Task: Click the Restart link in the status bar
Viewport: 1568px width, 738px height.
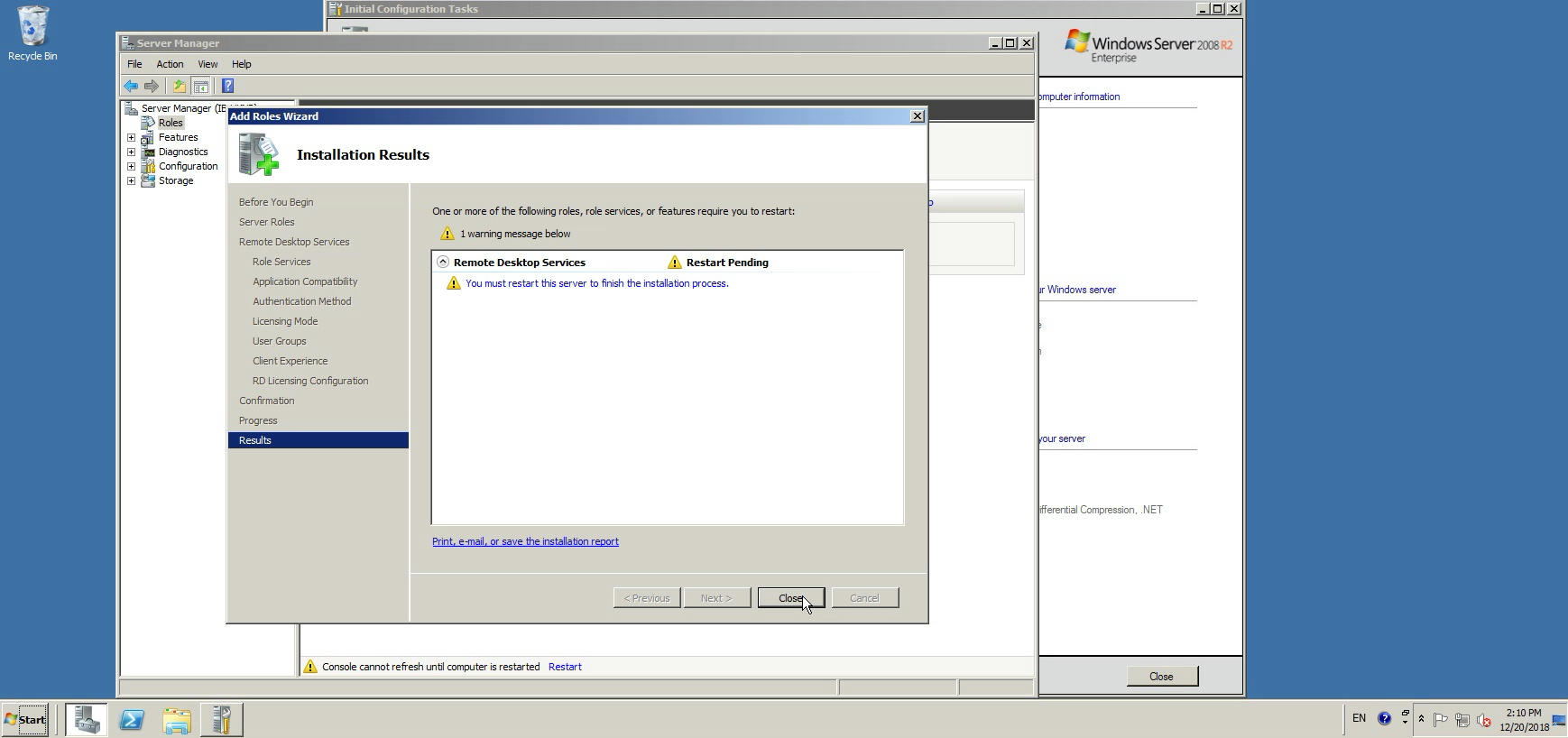Action: pos(565,667)
